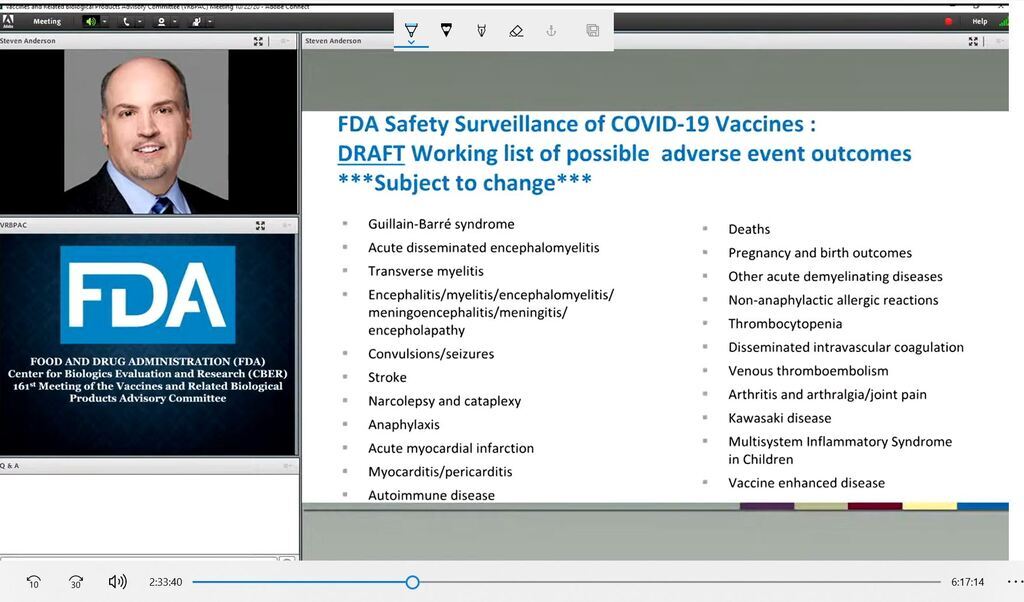Click the video seek bar handle
1024x602 pixels.
(x=412, y=582)
